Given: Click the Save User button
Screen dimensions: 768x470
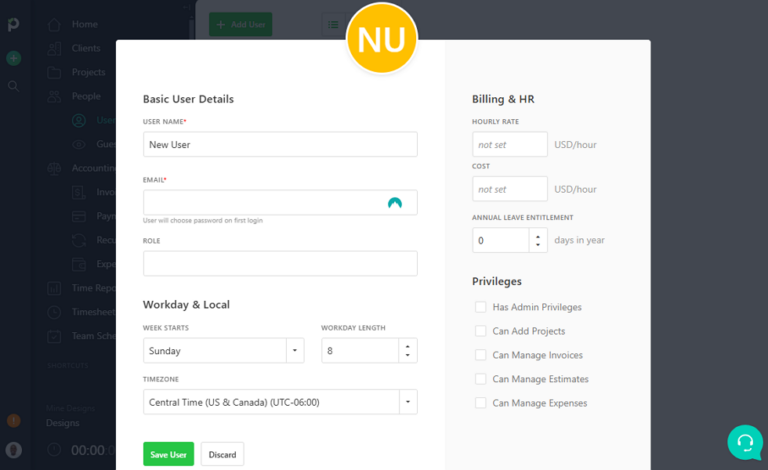Looking at the screenshot, I should (x=168, y=455).
